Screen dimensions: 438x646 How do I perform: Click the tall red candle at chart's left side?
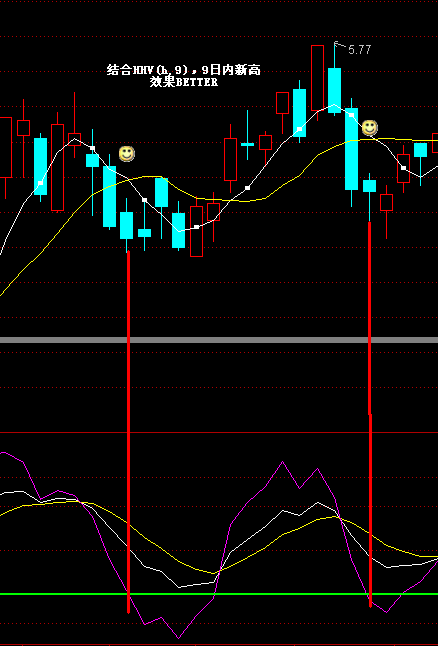[58, 167]
